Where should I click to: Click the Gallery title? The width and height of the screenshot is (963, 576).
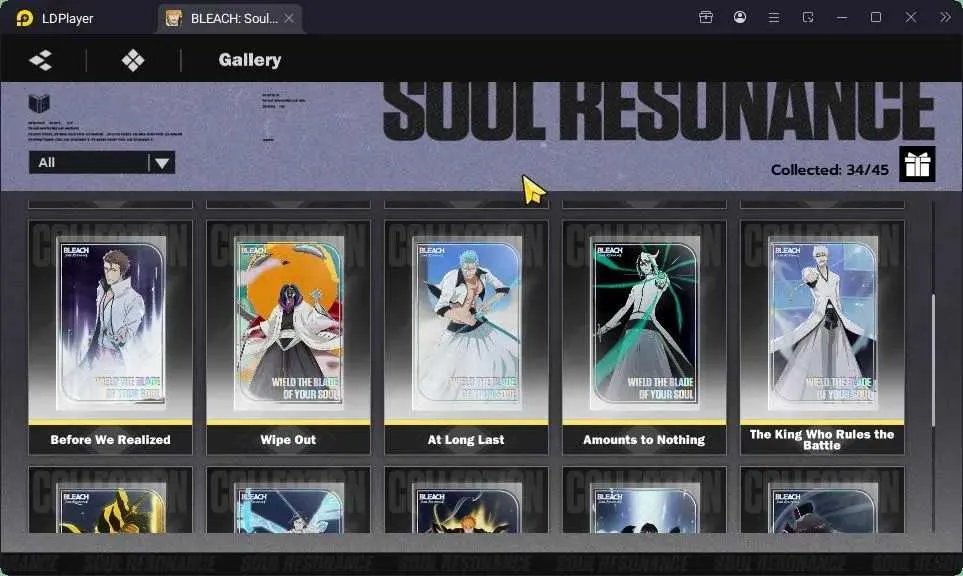point(250,60)
